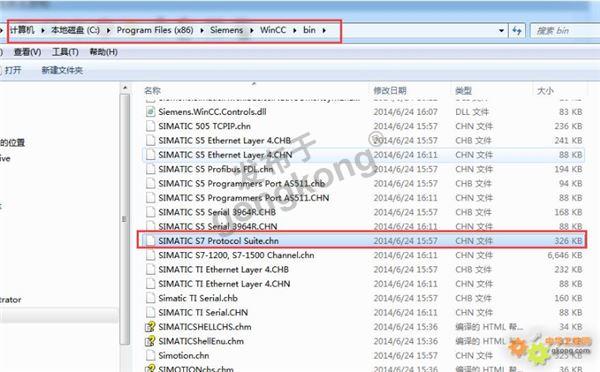
Task: Click the navigation pane scrollbar thumb
Action: click(125, 219)
